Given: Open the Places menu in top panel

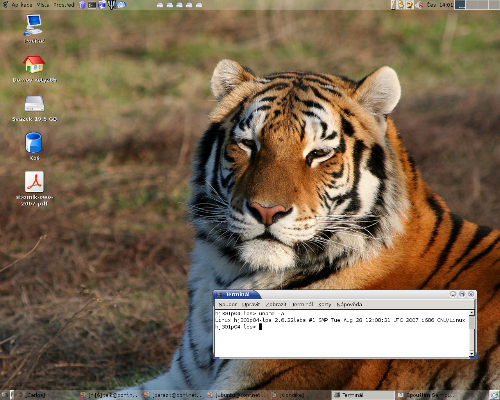Looking at the screenshot, I should 43,5.
